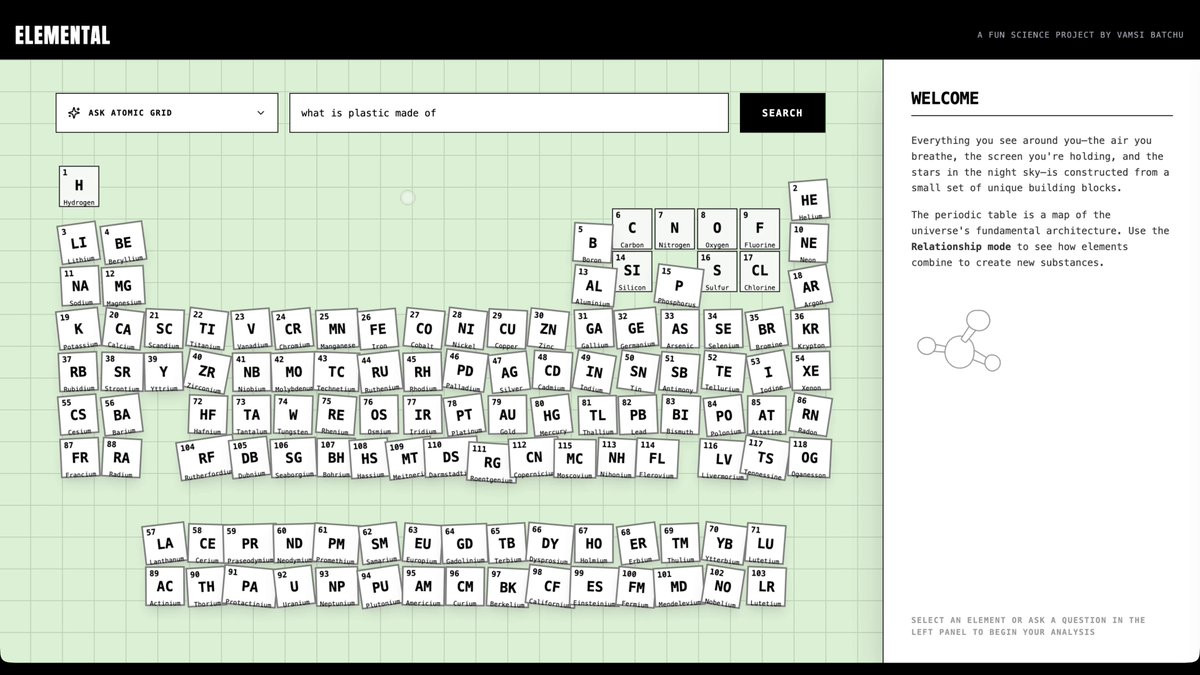Select the Iodine element tile
Screen dimensions: 1200x675
(x=768, y=373)
